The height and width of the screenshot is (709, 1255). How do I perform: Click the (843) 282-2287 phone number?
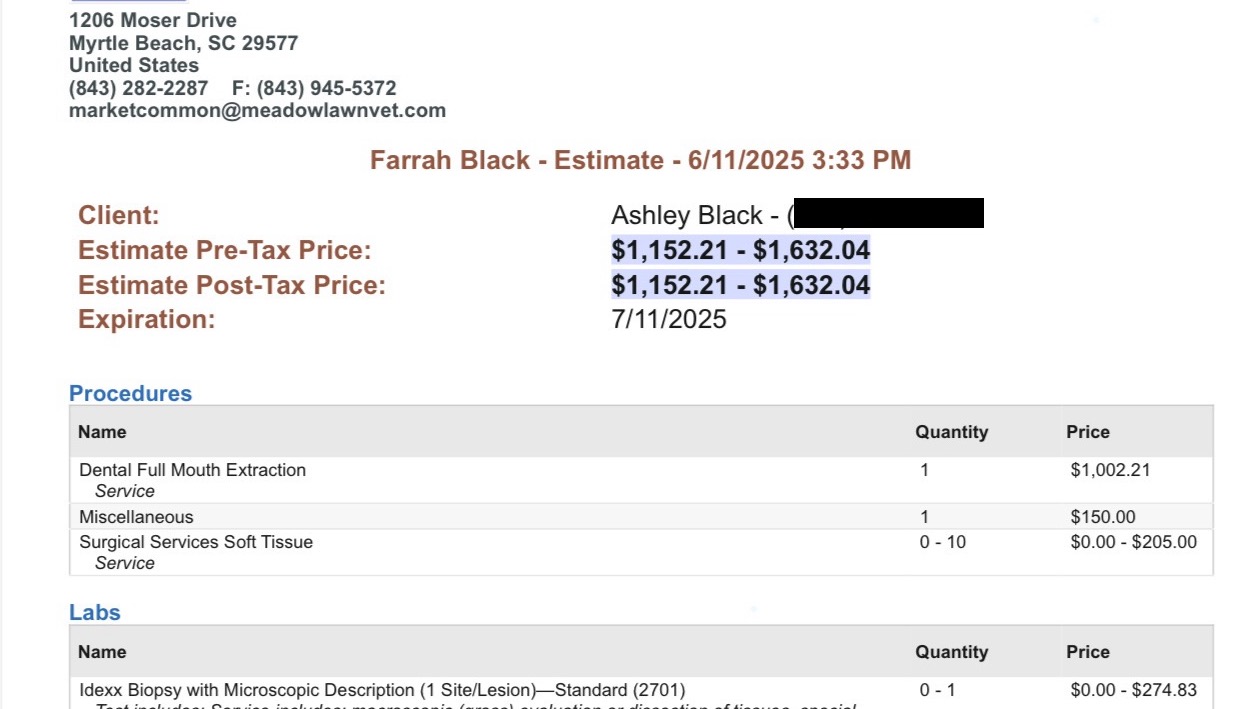(x=138, y=88)
